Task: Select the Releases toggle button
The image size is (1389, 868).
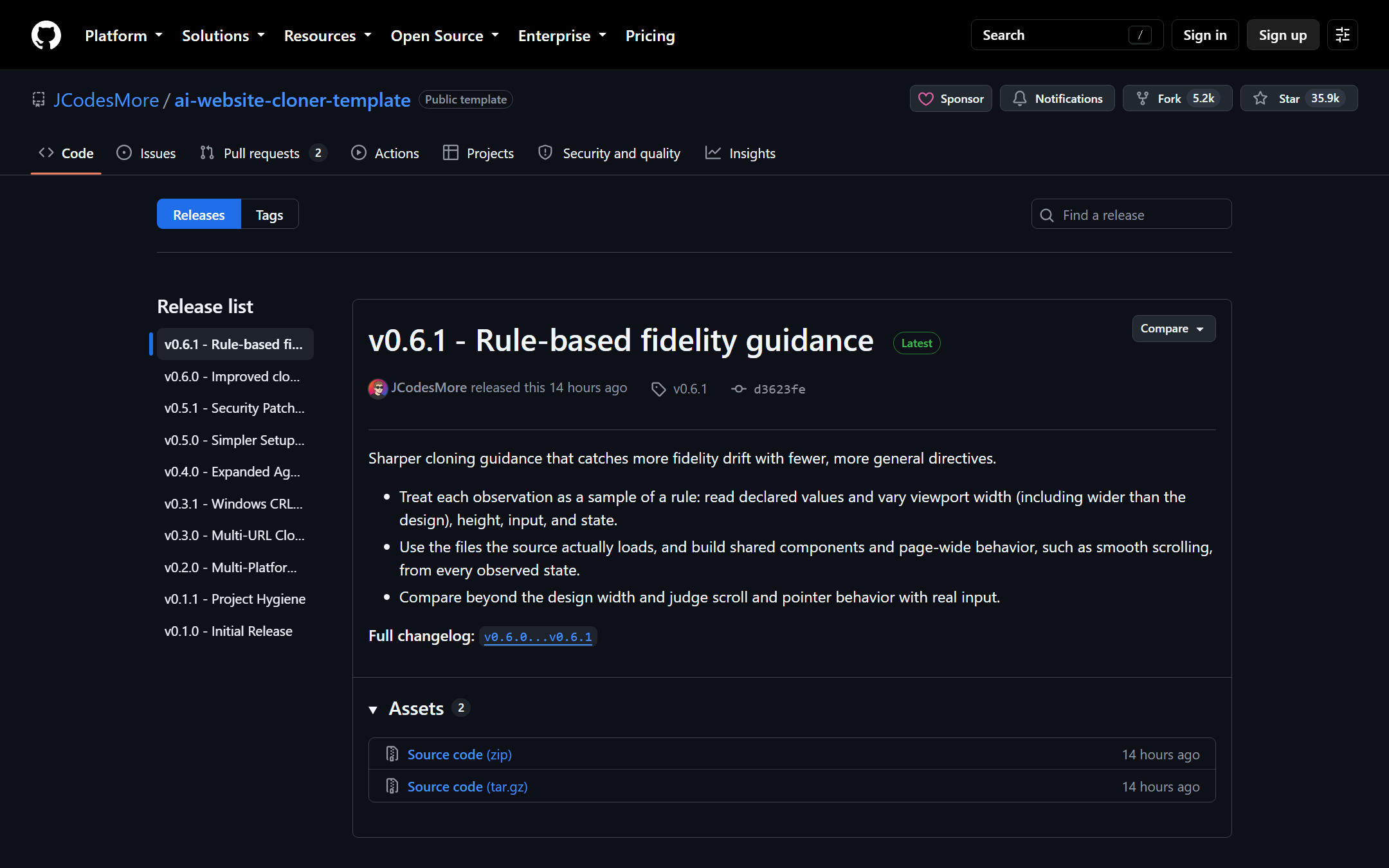Action: point(199,214)
